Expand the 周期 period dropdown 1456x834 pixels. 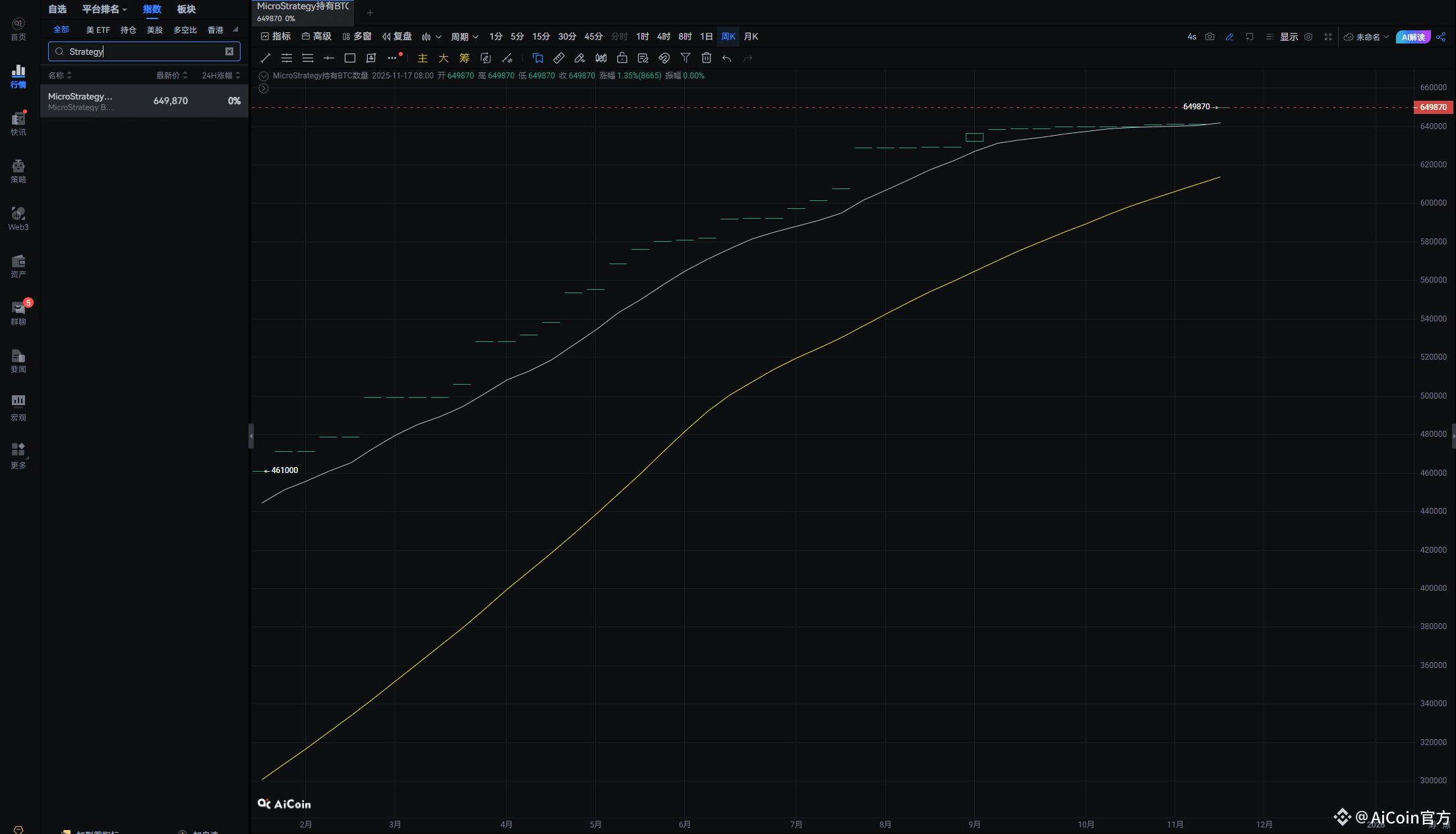click(465, 37)
